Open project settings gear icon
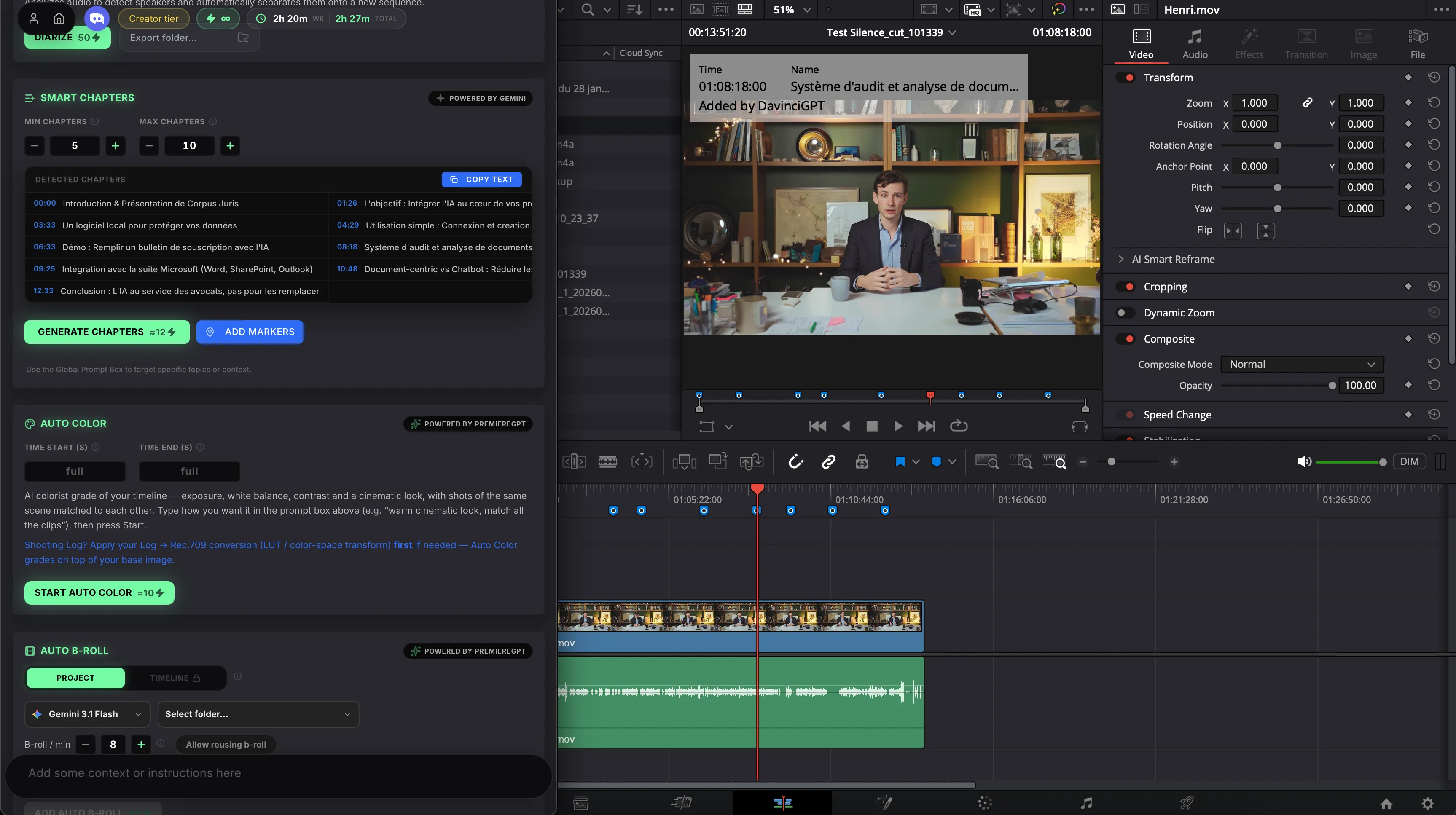1456x815 pixels. (1428, 803)
